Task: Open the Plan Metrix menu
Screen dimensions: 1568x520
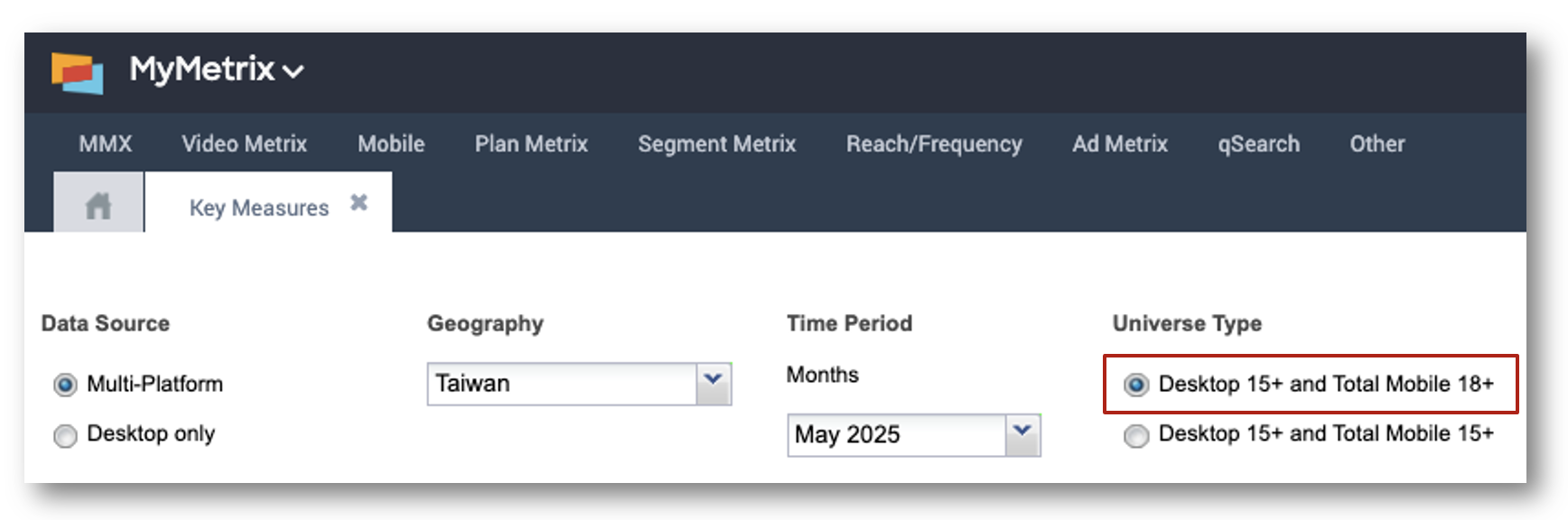Action: [531, 144]
